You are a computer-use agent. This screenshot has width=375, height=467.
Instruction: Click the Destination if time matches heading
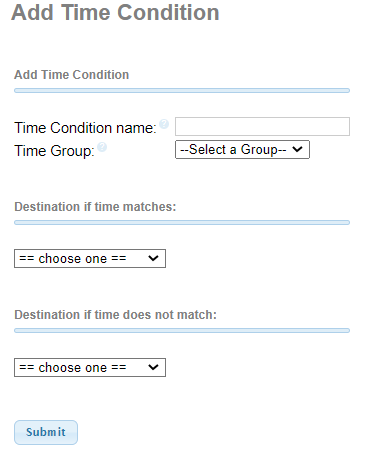(x=95, y=207)
